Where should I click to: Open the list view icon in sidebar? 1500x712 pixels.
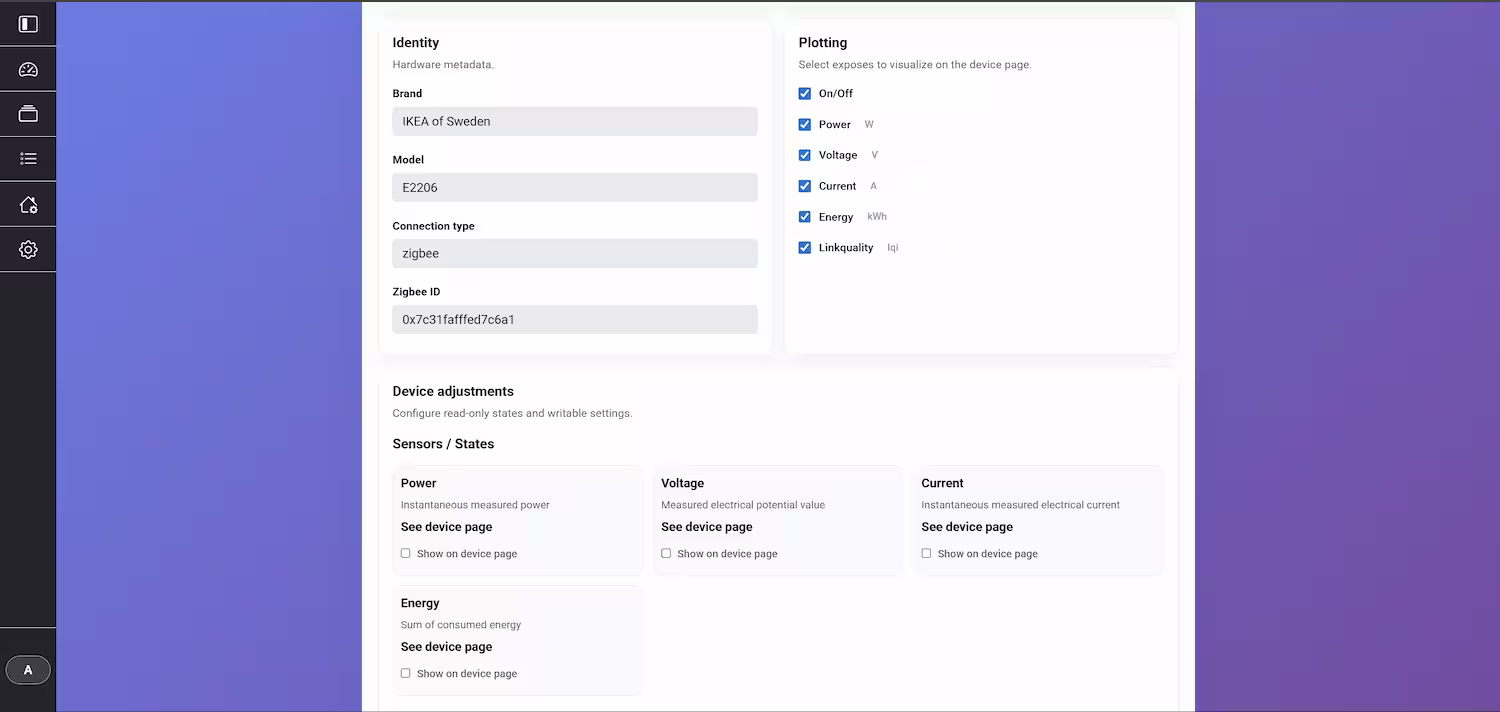tap(27, 158)
